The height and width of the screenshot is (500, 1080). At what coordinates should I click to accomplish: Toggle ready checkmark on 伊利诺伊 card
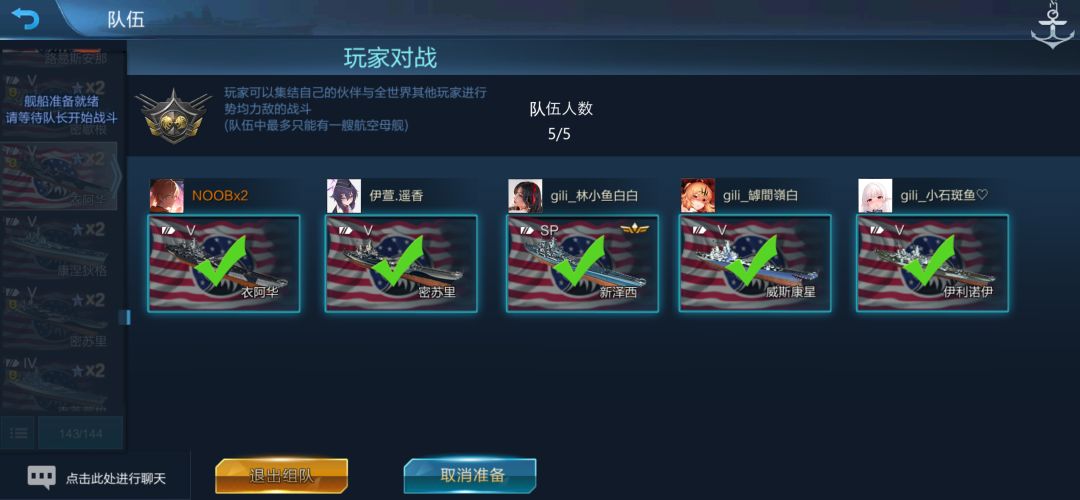928,262
